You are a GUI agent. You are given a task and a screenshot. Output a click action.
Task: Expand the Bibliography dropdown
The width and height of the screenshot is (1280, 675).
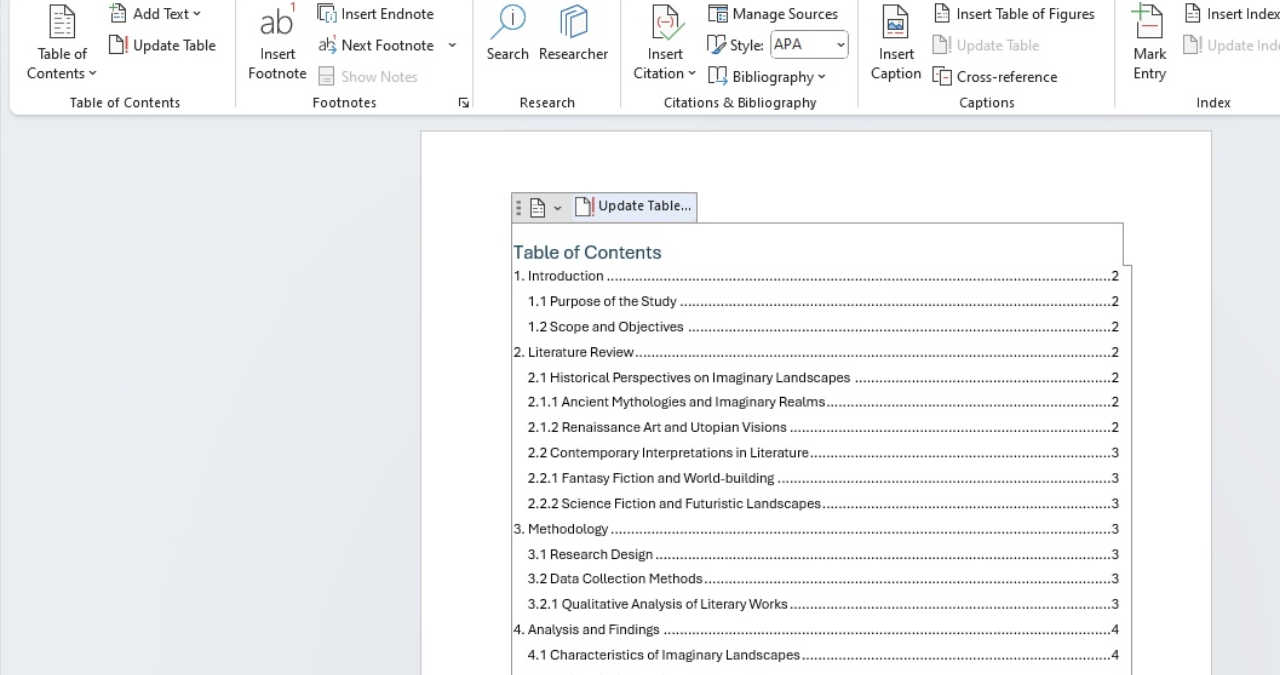click(x=768, y=76)
